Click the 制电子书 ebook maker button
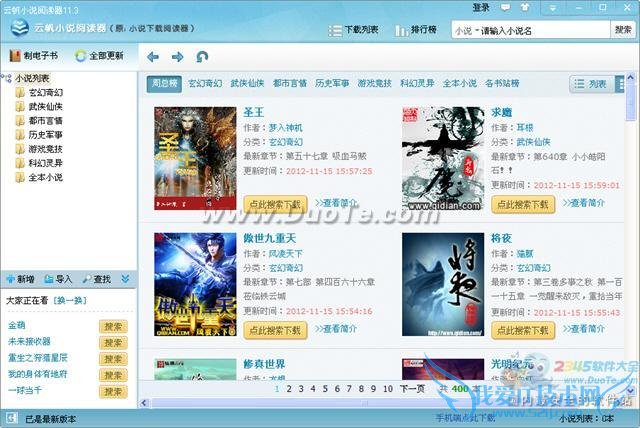 [34, 55]
